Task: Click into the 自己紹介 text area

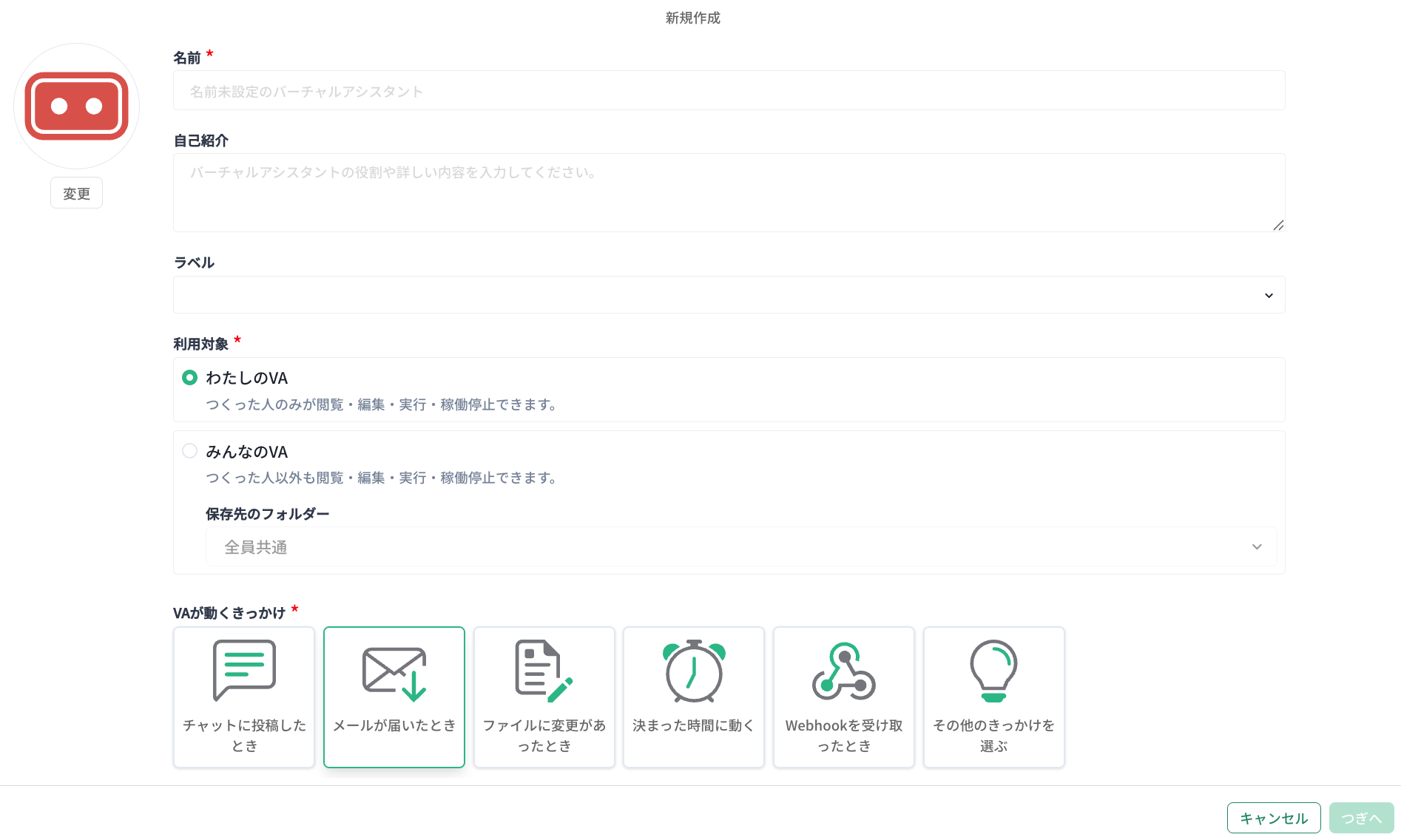Action: click(729, 192)
